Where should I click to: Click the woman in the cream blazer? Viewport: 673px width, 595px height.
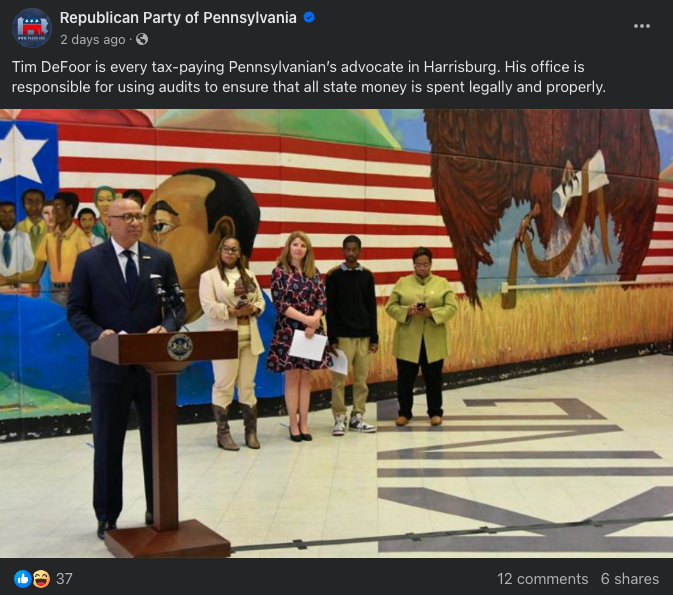pyautogui.click(x=232, y=343)
